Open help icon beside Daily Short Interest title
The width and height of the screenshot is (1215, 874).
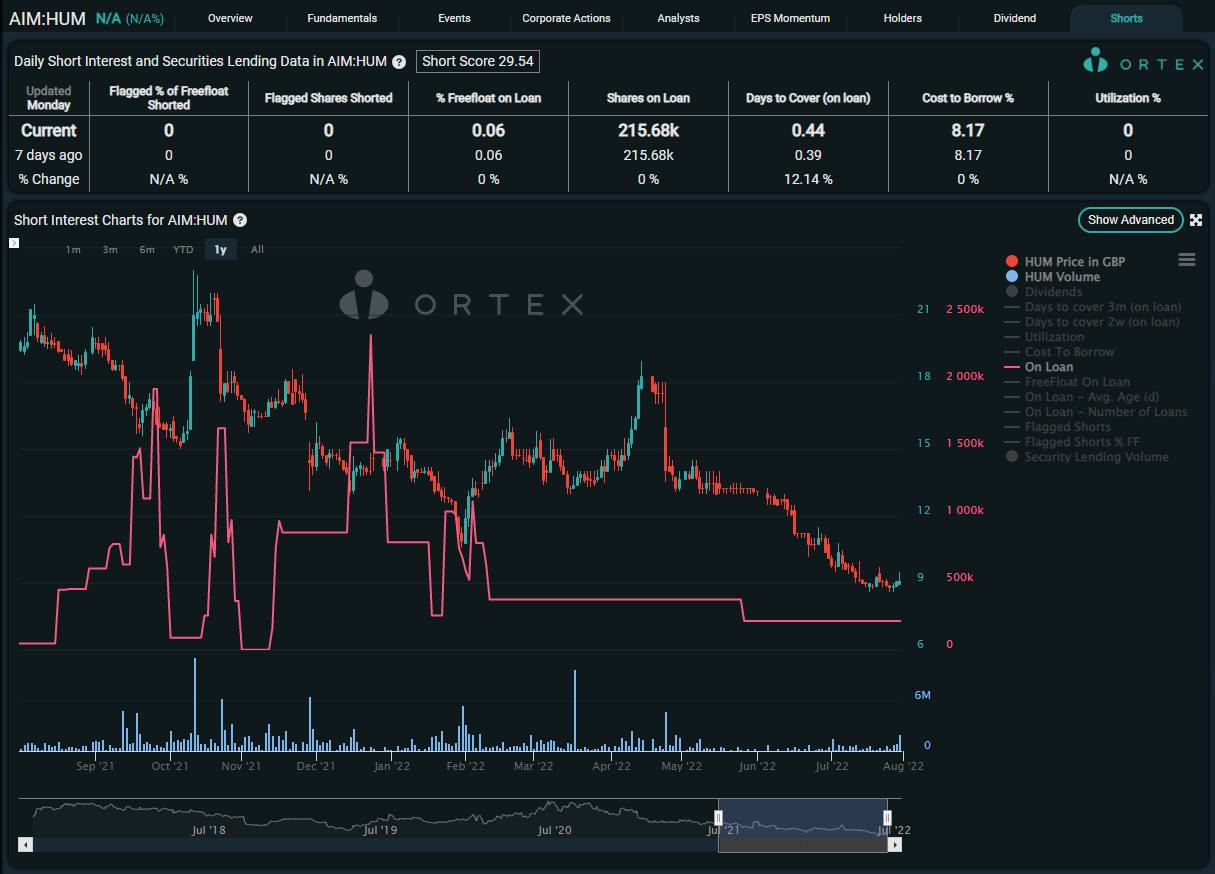(x=399, y=62)
